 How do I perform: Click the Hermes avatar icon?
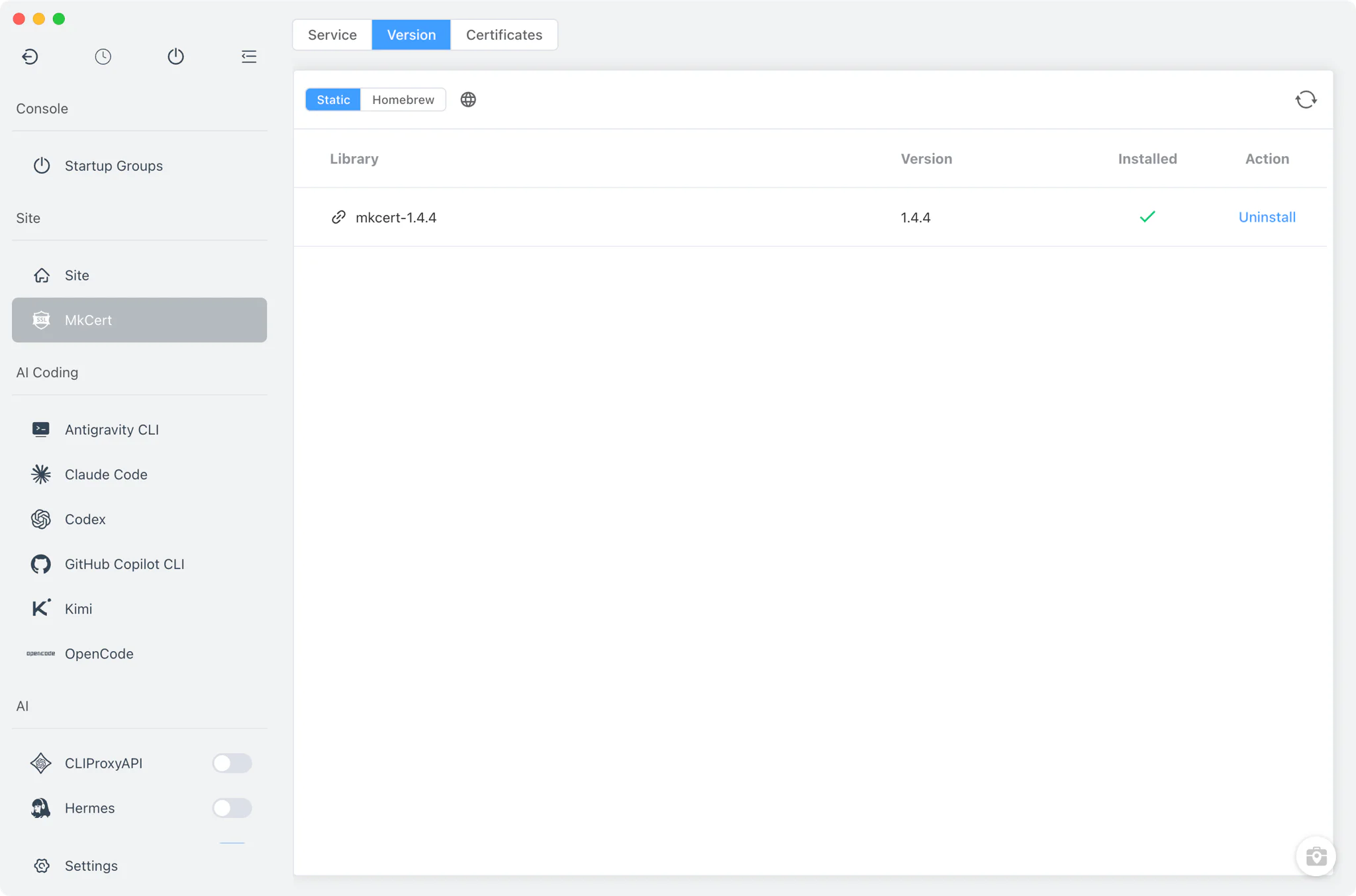tap(41, 808)
